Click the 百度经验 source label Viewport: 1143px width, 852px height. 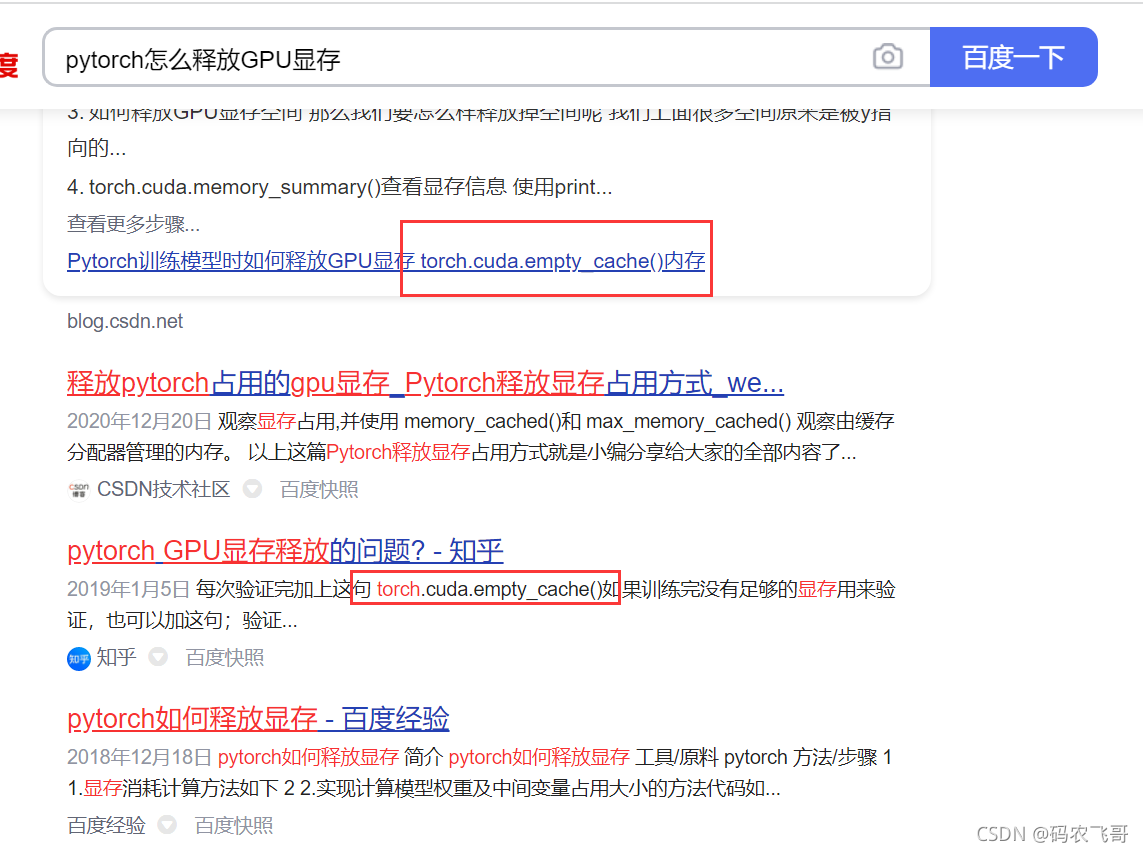point(106,825)
